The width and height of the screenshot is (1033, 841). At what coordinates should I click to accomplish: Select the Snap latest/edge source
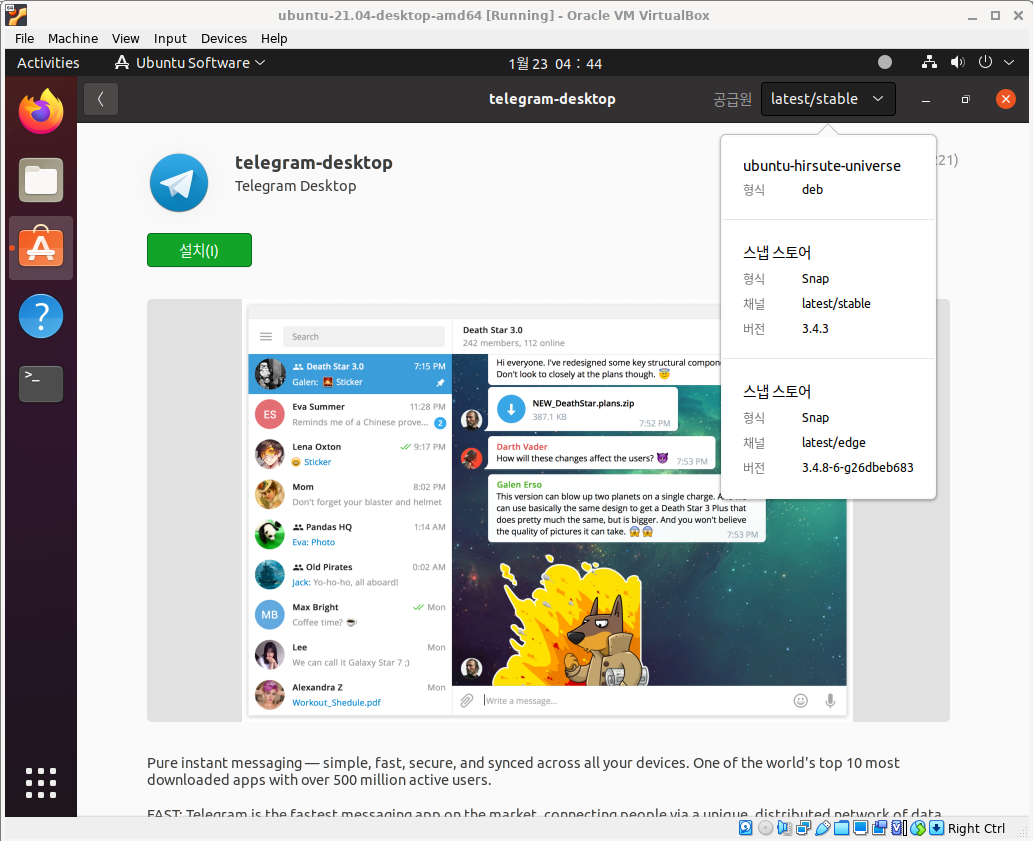pyautogui.click(x=828, y=429)
